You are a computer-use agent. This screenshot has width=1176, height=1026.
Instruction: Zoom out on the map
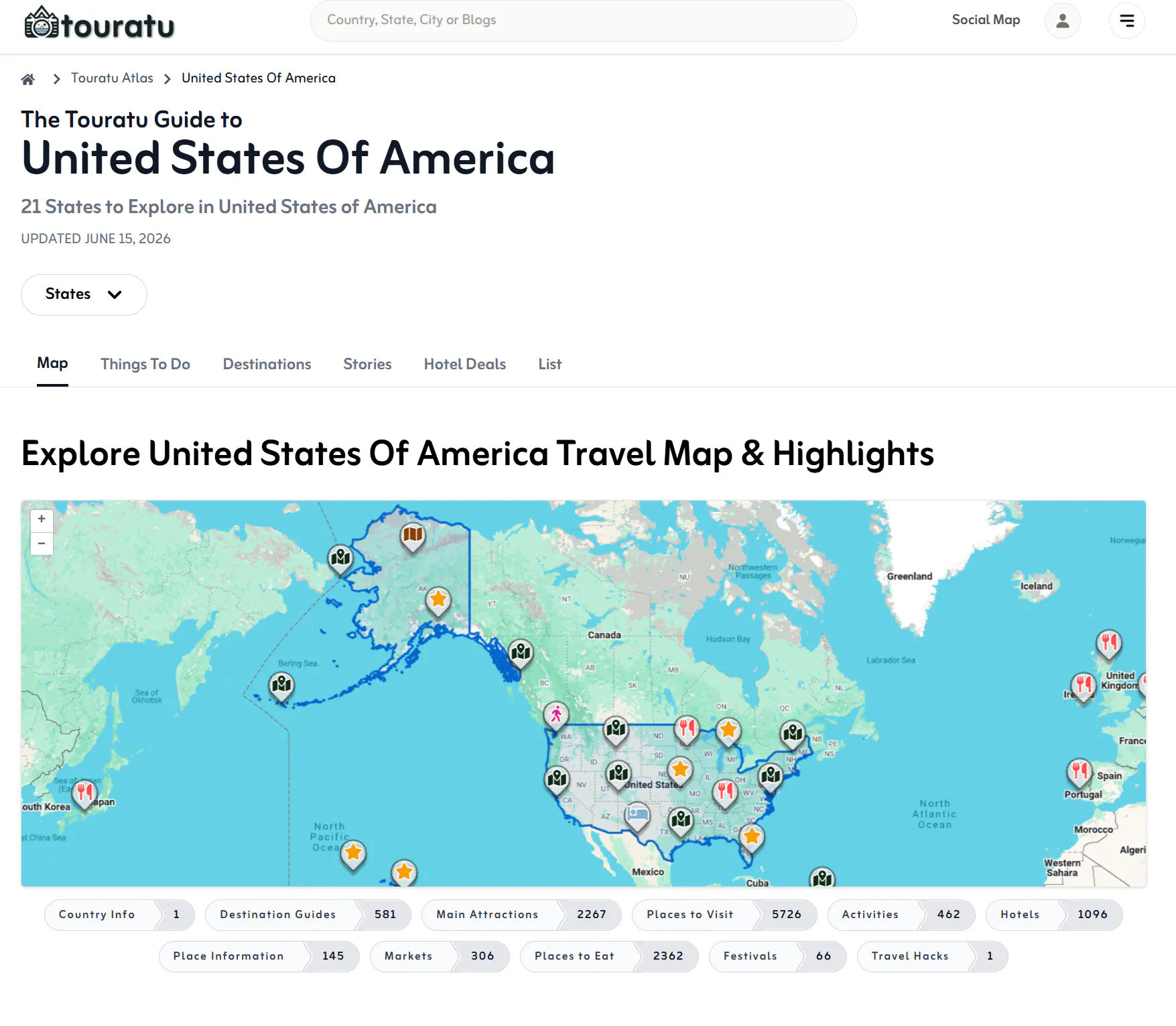point(42,543)
